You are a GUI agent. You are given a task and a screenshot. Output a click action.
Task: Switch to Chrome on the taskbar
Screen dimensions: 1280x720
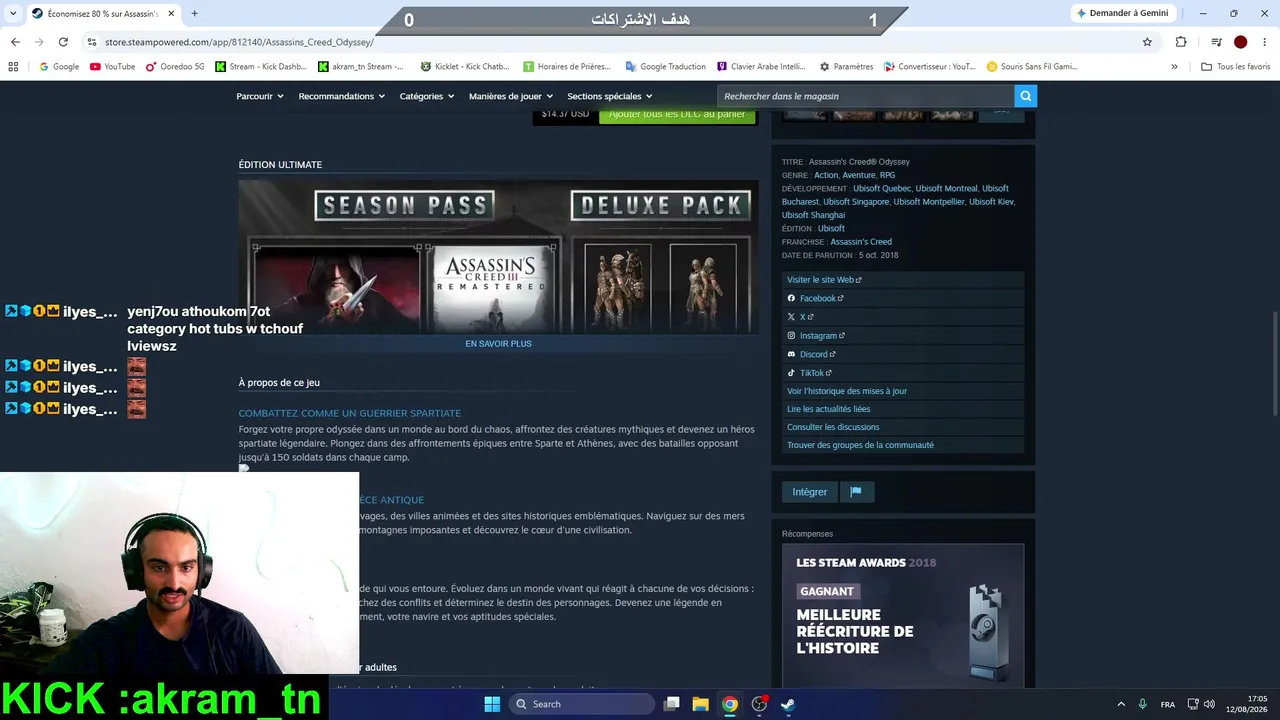730,704
